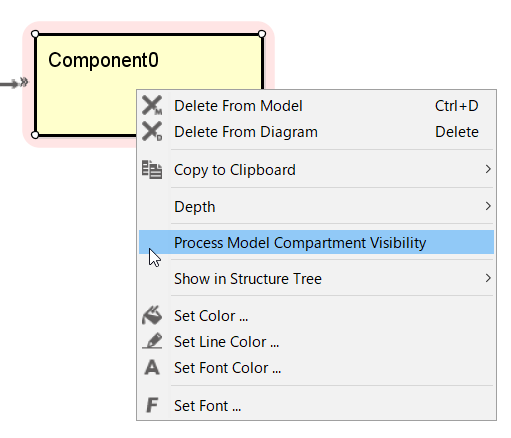This screenshot has width=511, height=438.
Task: Click the Delete From Model X icon
Action: click(x=152, y=106)
